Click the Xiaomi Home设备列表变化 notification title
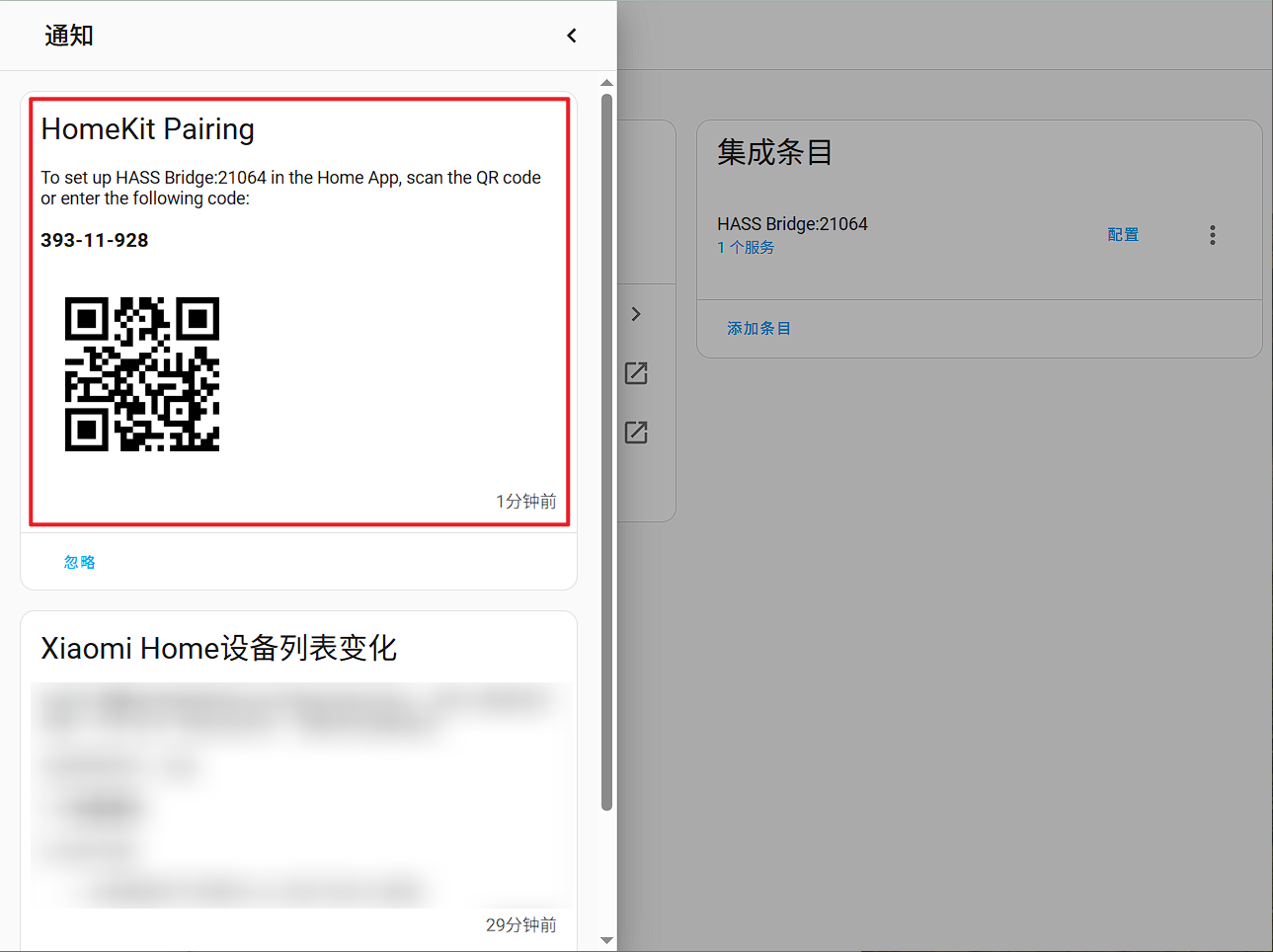1273x952 pixels. pyautogui.click(x=218, y=648)
